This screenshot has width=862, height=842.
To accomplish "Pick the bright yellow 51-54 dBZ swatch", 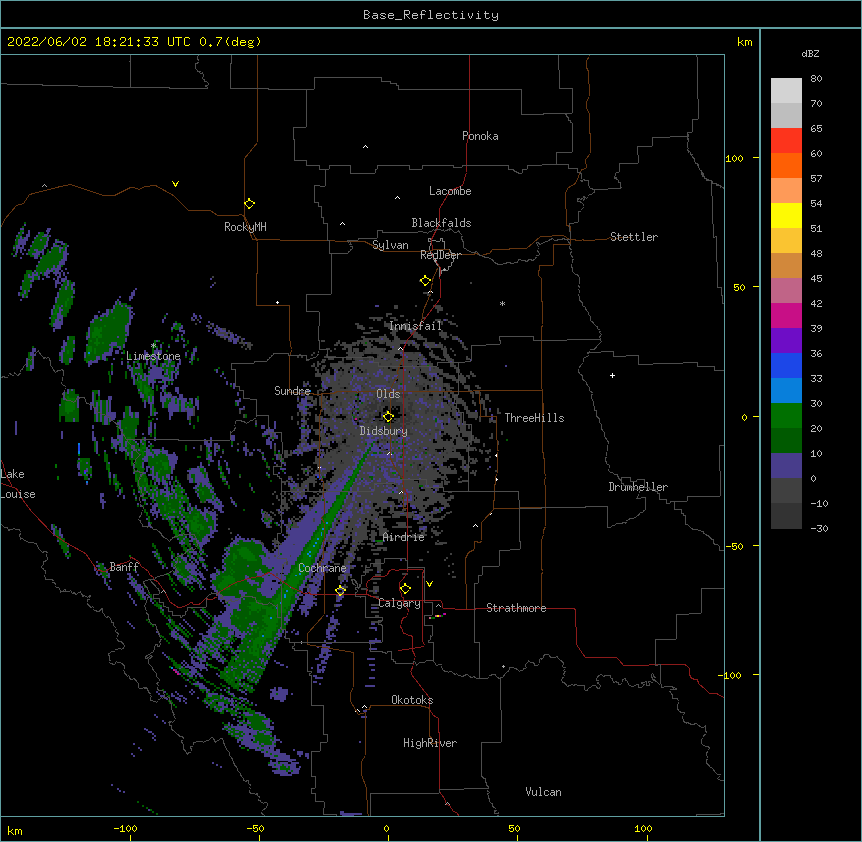I will (x=786, y=215).
